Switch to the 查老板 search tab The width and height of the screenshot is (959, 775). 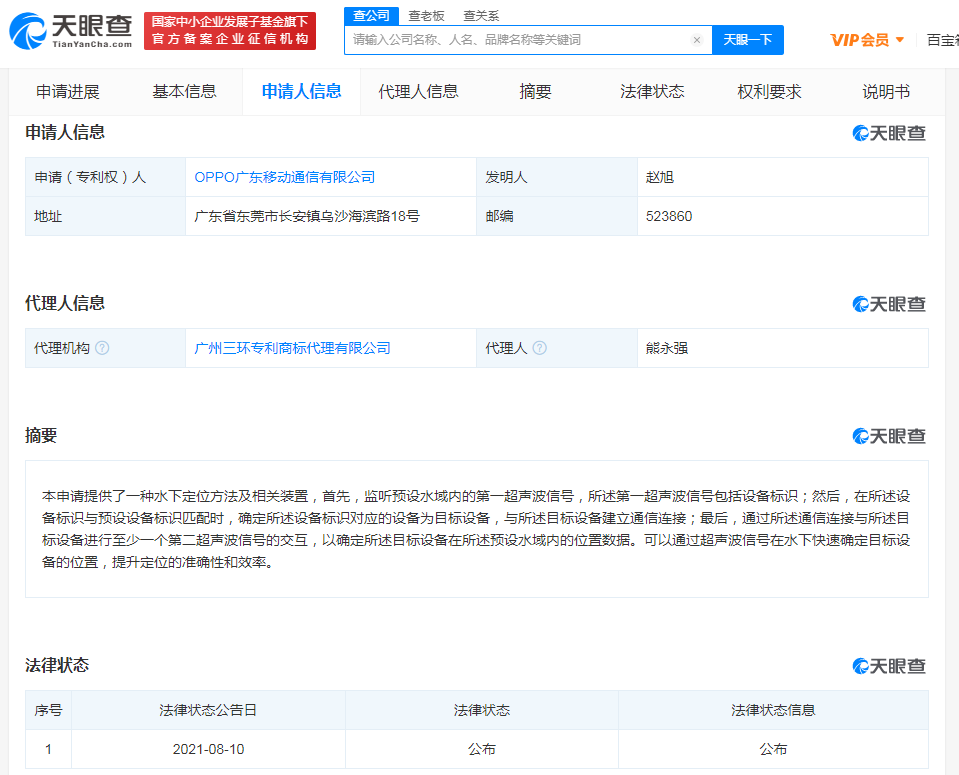pyautogui.click(x=424, y=15)
